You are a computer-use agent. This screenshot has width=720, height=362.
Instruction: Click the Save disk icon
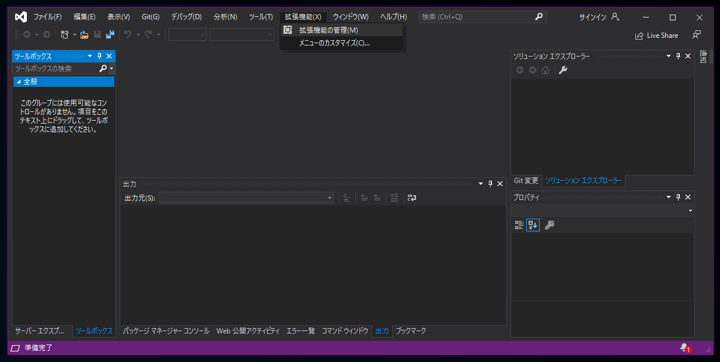click(x=97, y=34)
